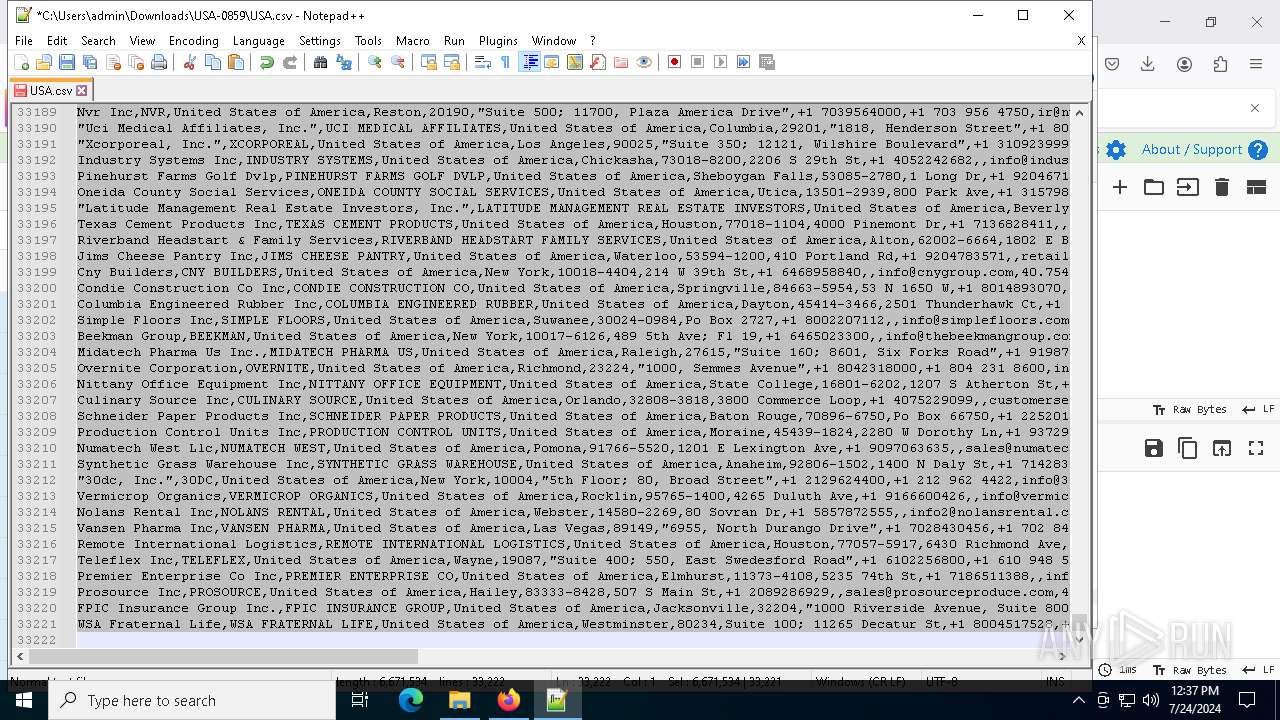This screenshot has width=1280, height=720.
Task: Reset pane layout icon in Firefox window
Action: pos(1256,187)
